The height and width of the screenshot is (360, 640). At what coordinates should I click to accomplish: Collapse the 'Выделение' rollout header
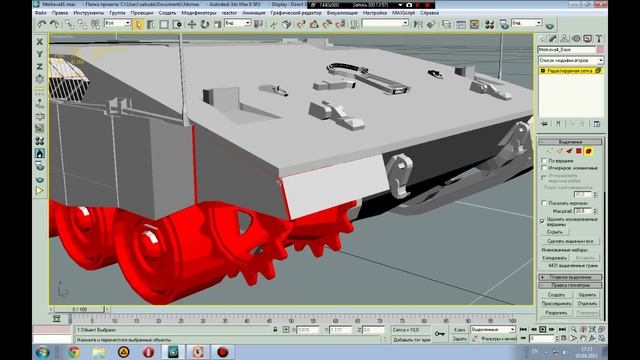tap(570, 142)
